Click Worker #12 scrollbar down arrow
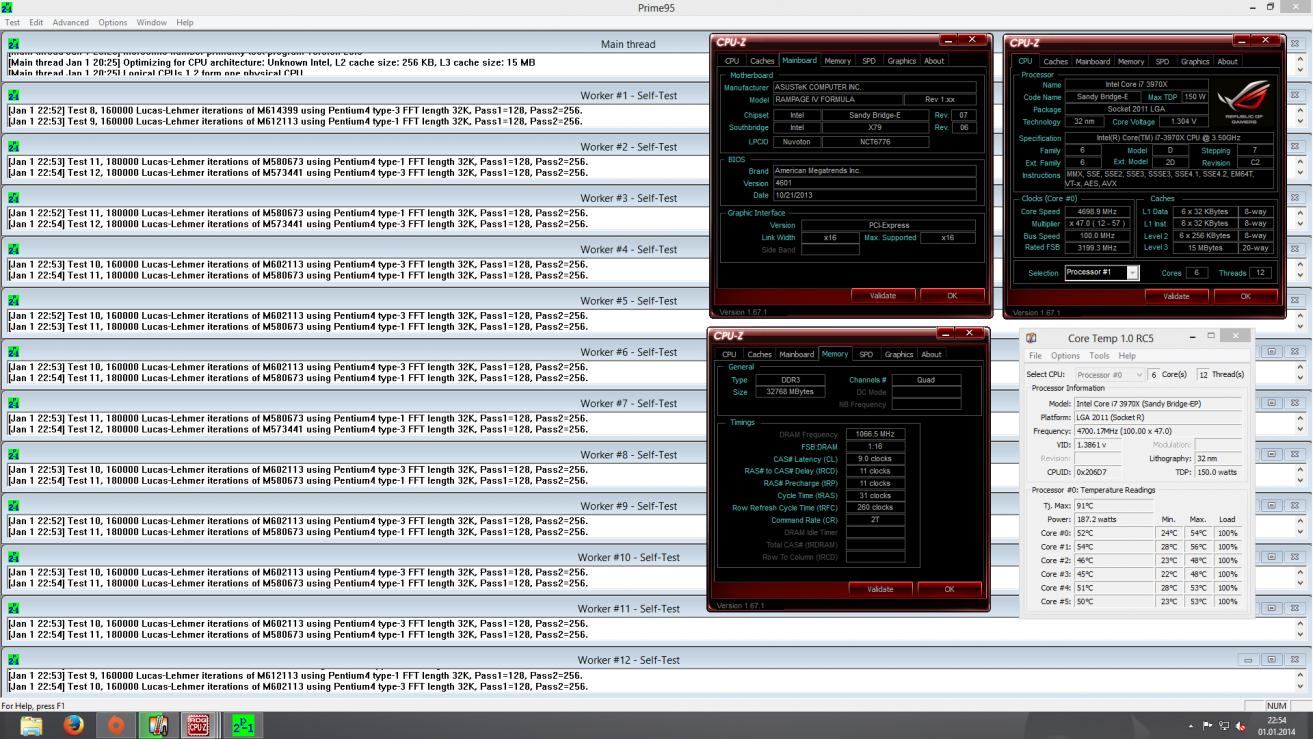Image resolution: width=1313 pixels, height=739 pixels. tap(1300, 685)
